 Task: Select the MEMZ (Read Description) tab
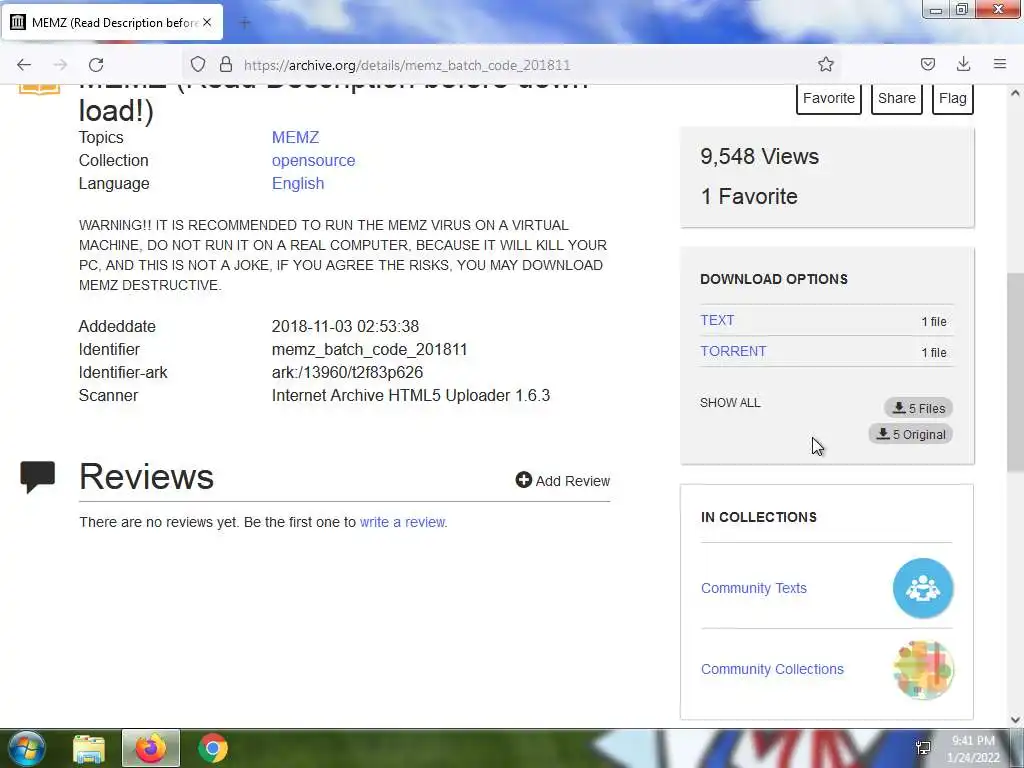(112, 22)
